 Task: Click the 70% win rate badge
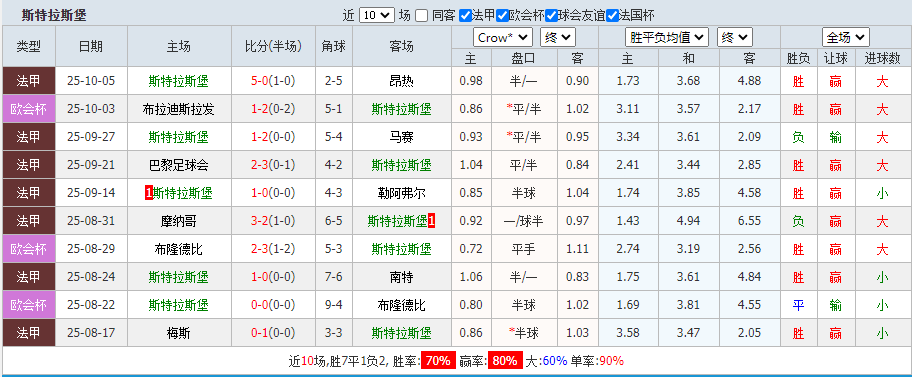tap(438, 361)
